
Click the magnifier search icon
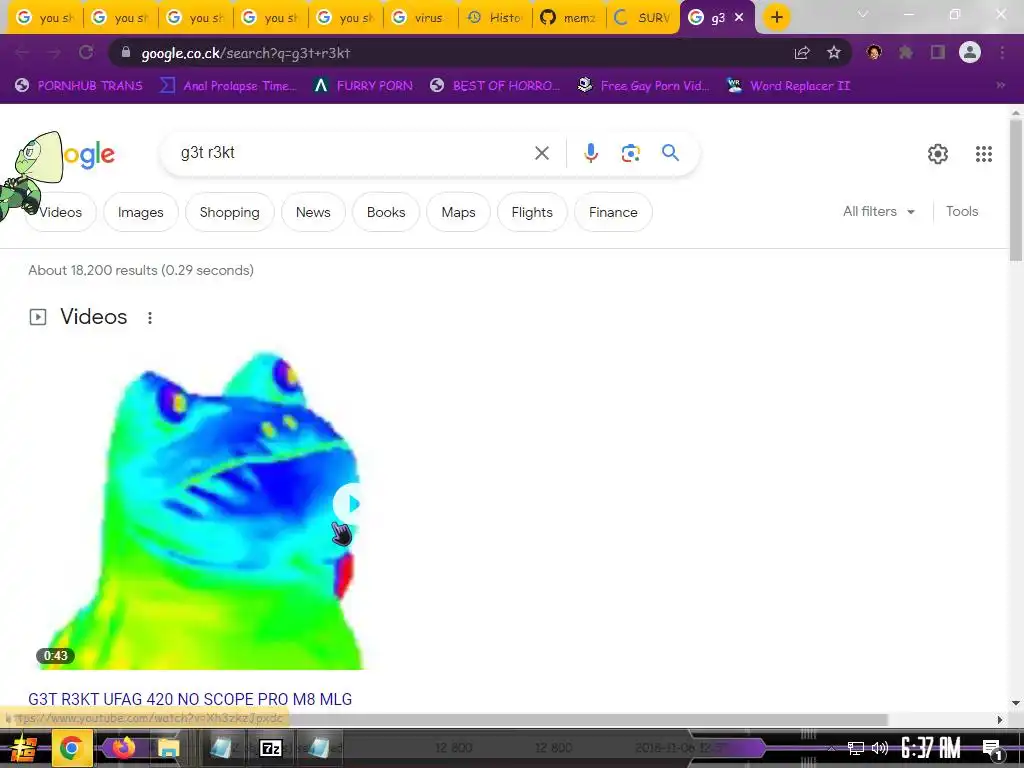coord(671,153)
